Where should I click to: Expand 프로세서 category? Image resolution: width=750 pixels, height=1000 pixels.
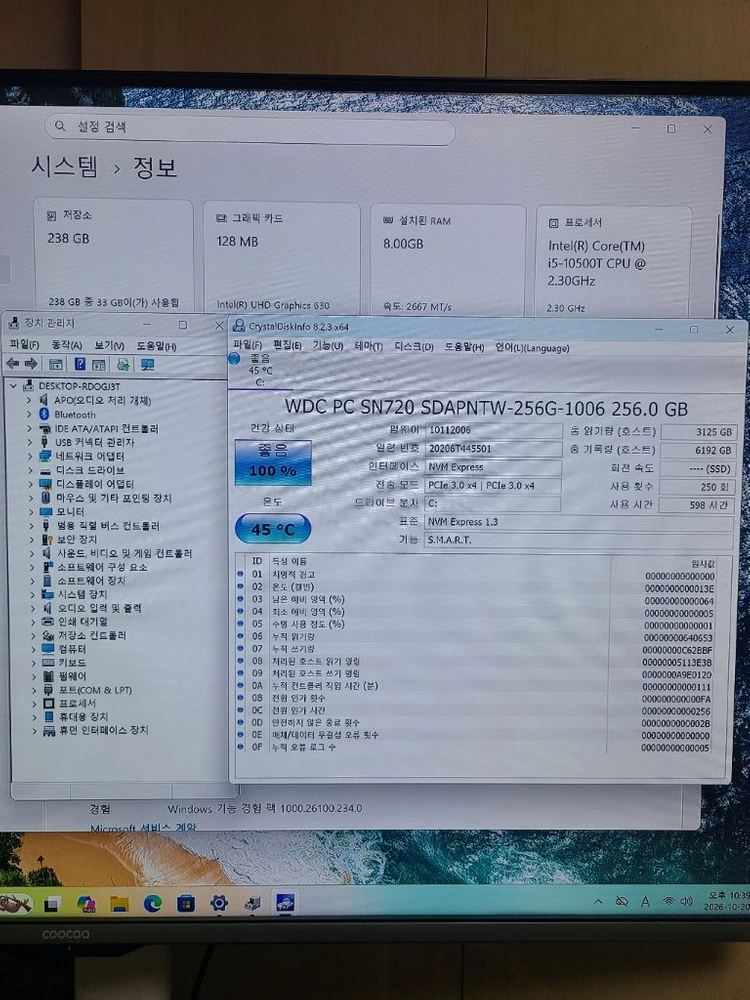[34, 703]
